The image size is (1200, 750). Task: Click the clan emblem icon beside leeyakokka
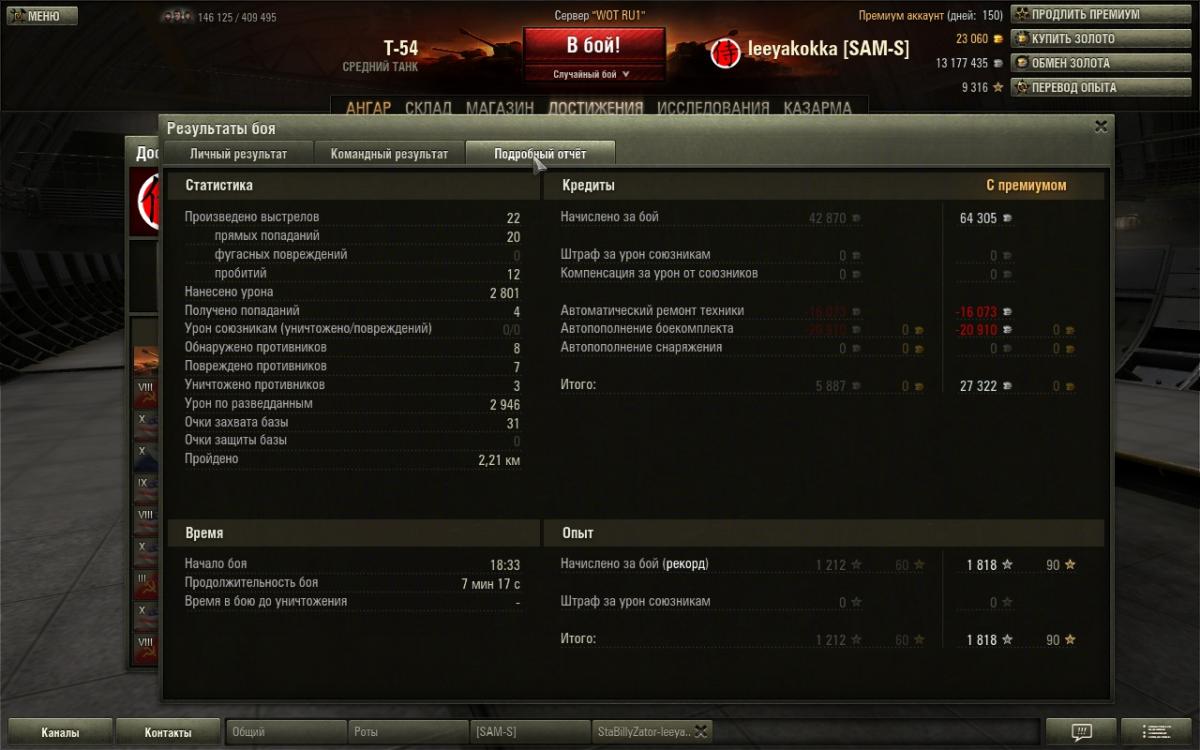[x=725, y=52]
